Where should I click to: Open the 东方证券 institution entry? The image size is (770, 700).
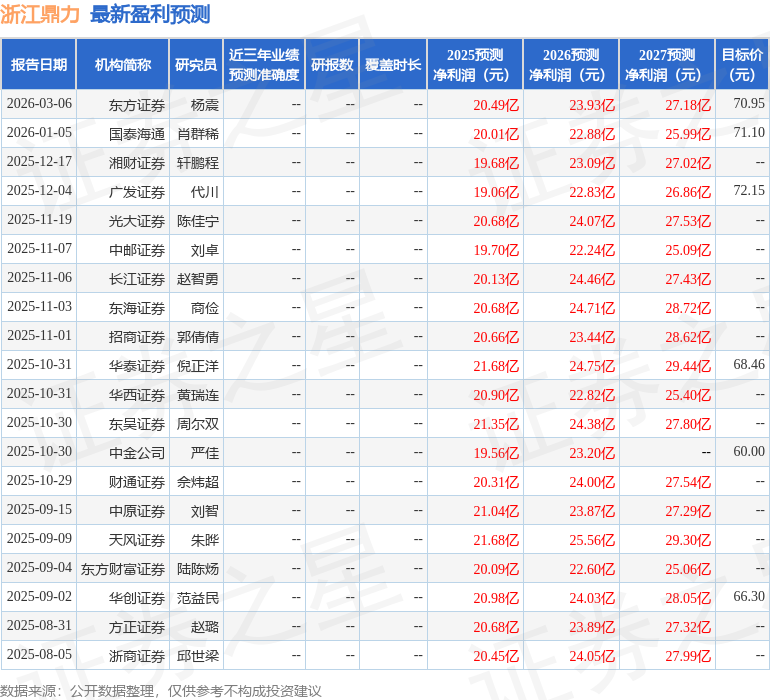(x=137, y=105)
